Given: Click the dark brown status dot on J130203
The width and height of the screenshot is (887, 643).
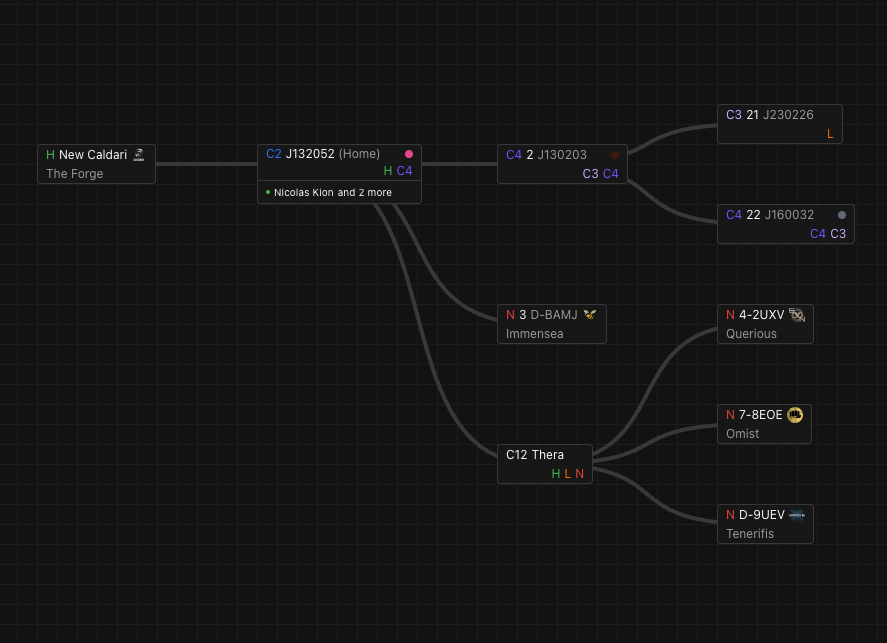Looking at the screenshot, I should (615, 154).
